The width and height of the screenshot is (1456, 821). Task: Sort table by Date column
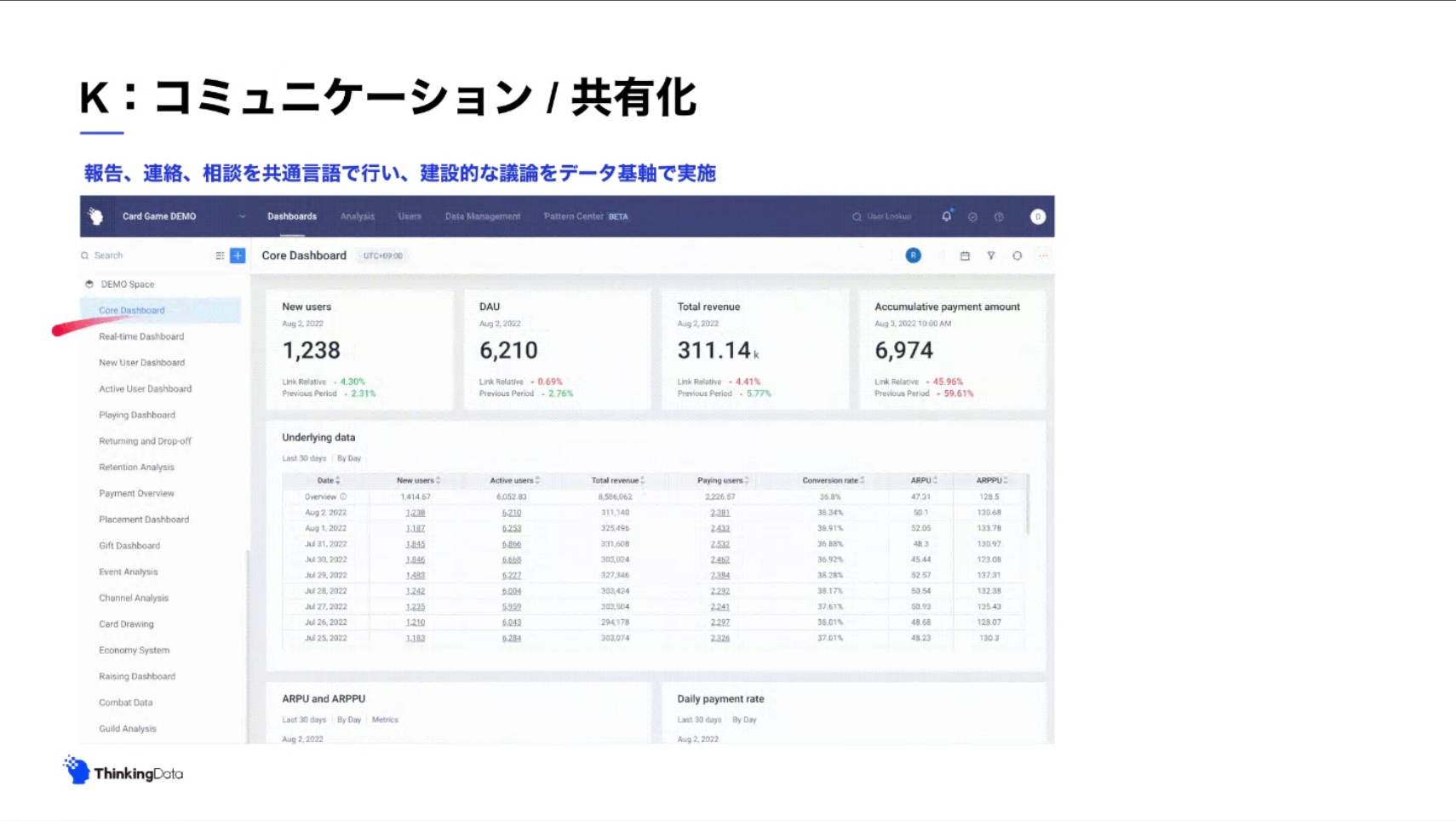click(x=338, y=480)
